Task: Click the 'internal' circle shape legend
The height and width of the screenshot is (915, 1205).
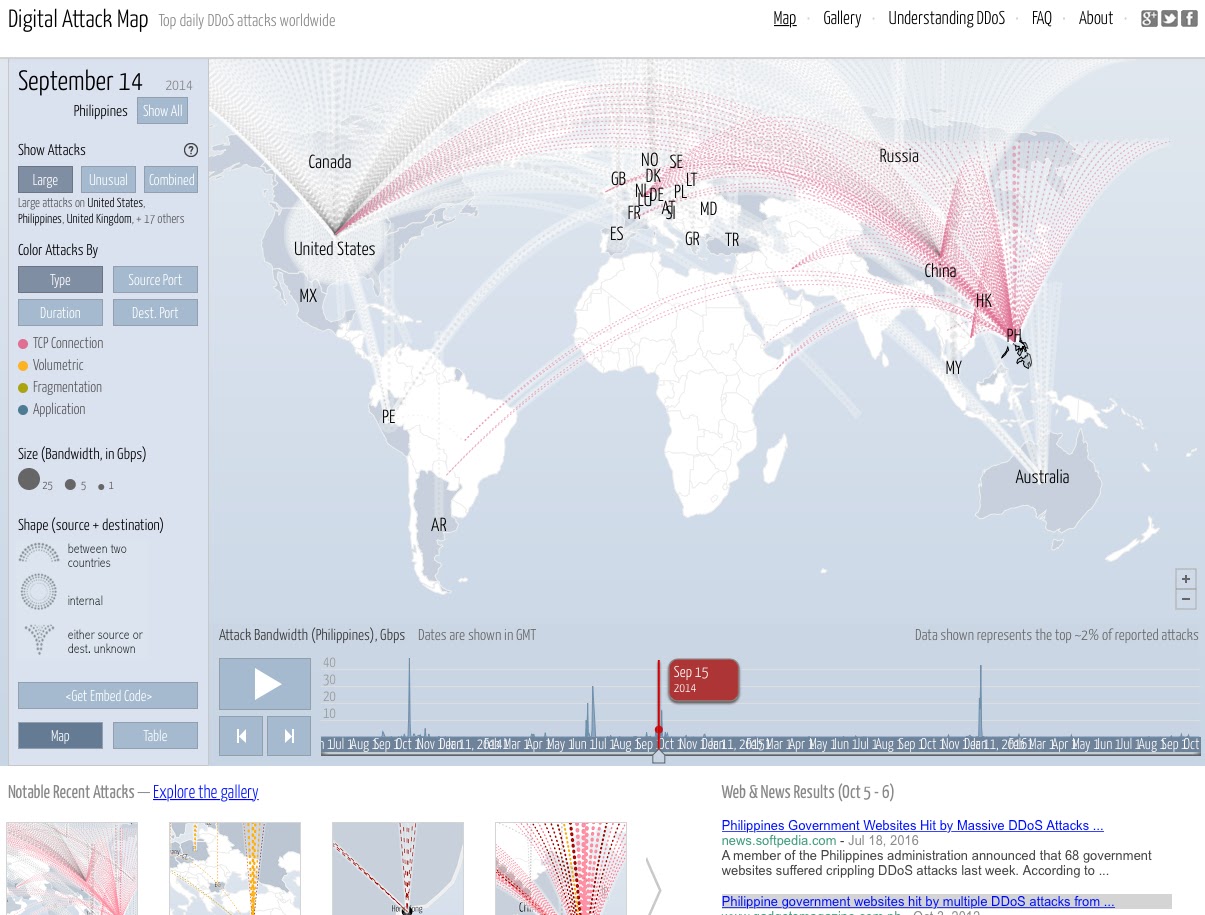Action: pos(39,592)
